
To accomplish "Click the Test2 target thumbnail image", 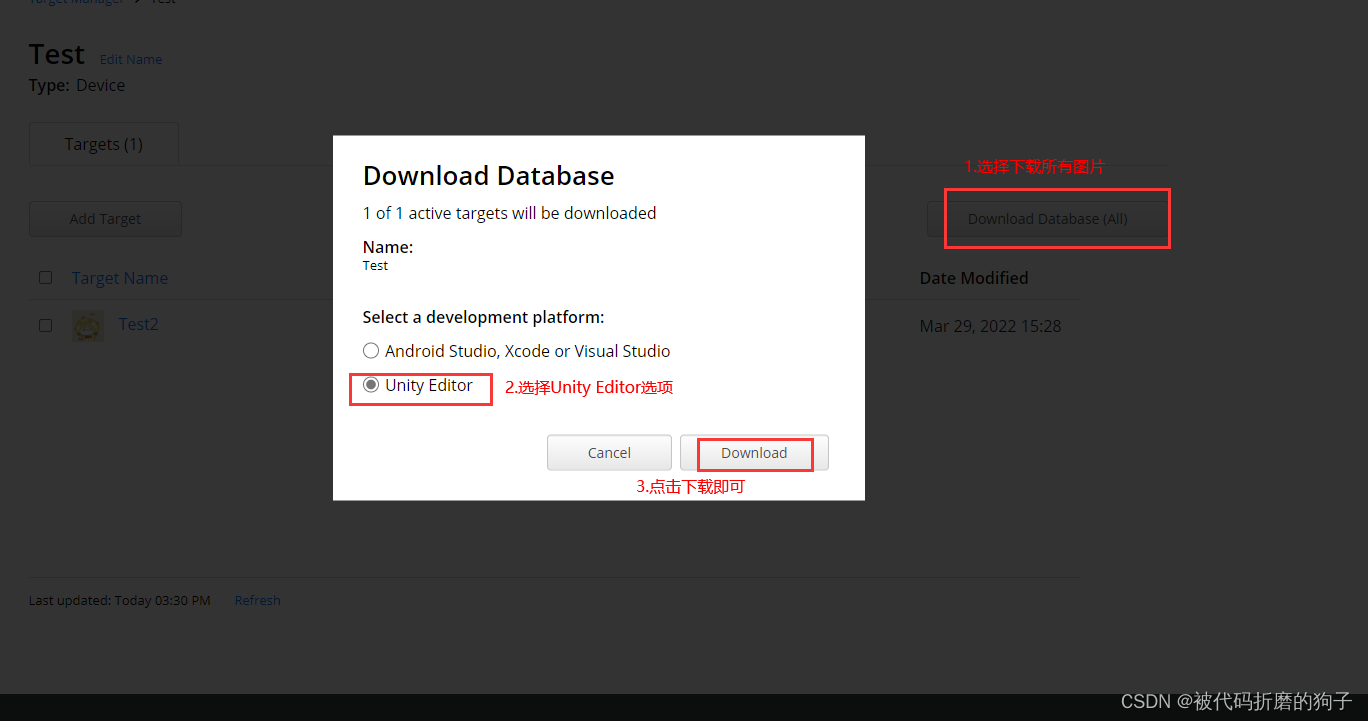I will pyautogui.click(x=88, y=326).
